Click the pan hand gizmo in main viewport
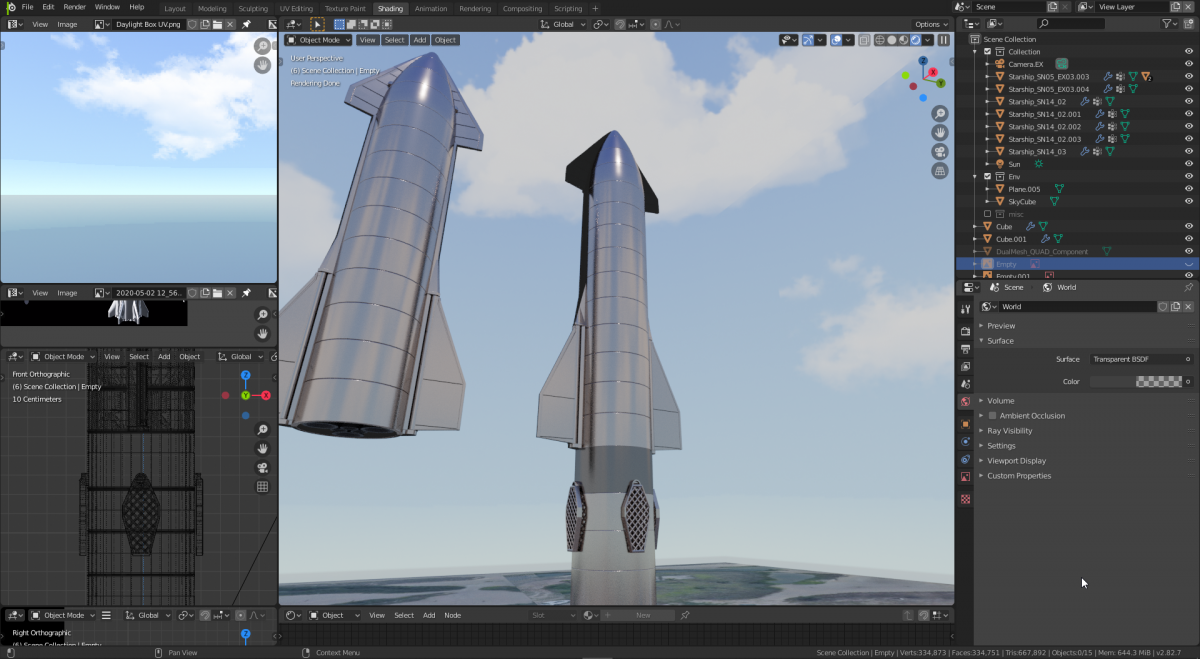The image size is (1200, 659). [x=940, y=133]
